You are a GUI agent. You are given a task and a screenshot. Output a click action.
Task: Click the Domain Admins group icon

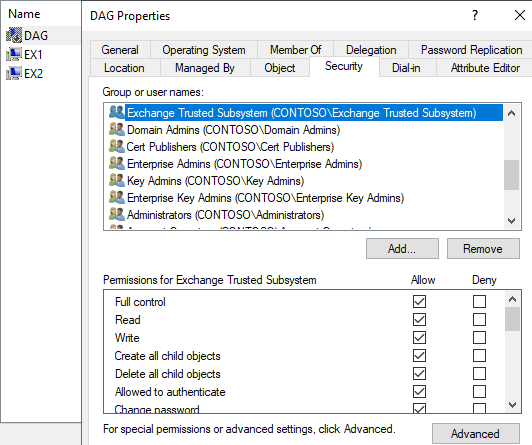coord(117,129)
